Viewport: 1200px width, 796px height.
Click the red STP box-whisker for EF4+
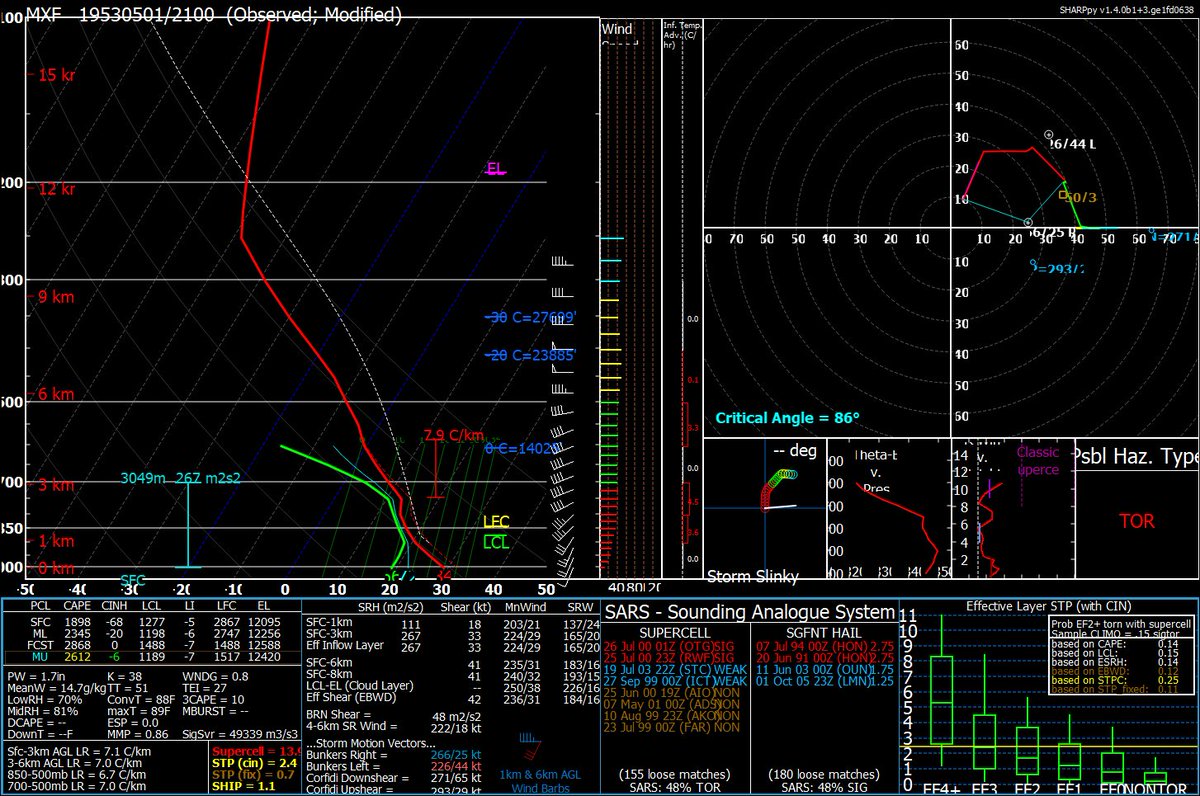point(940,700)
